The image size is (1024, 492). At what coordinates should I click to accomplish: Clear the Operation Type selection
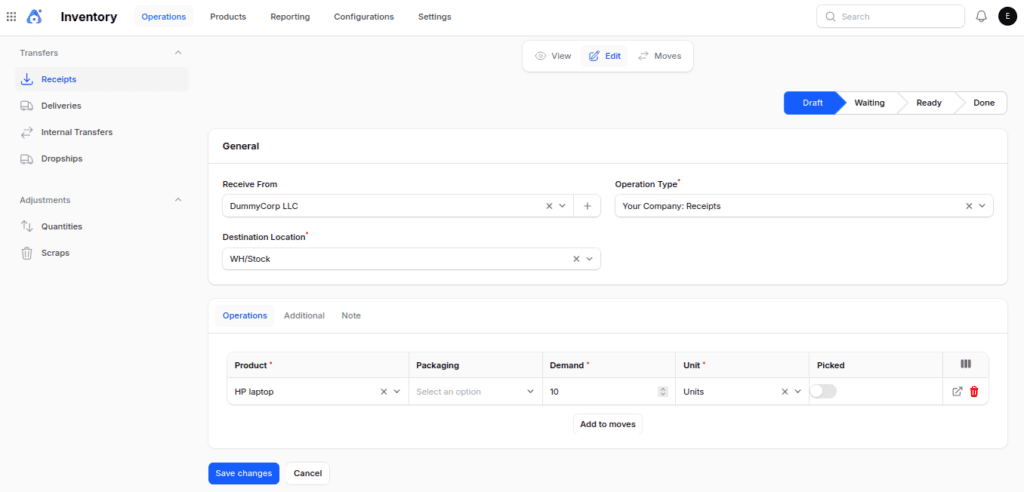[969, 206]
